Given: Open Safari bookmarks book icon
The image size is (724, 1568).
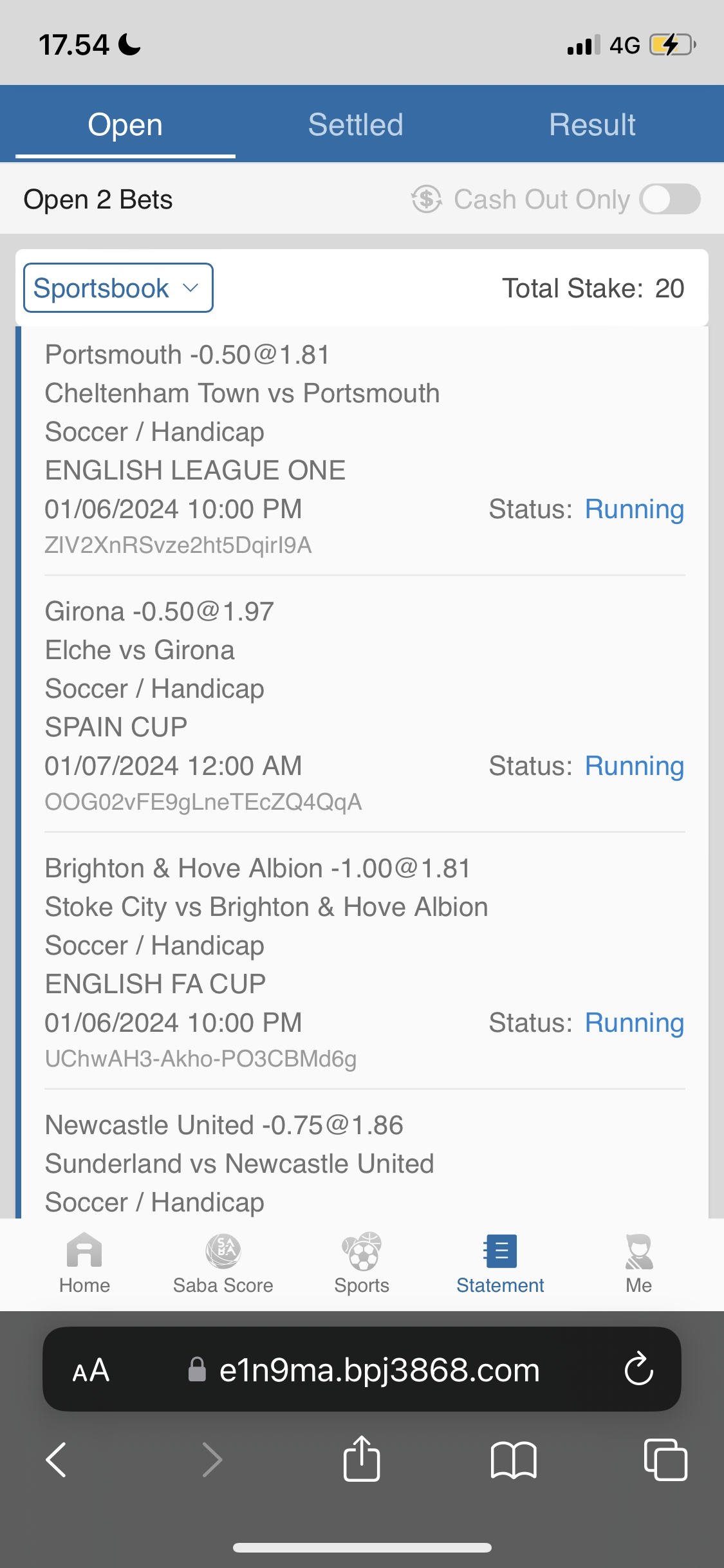Looking at the screenshot, I should pyautogui.click(x=513, y=1459).
